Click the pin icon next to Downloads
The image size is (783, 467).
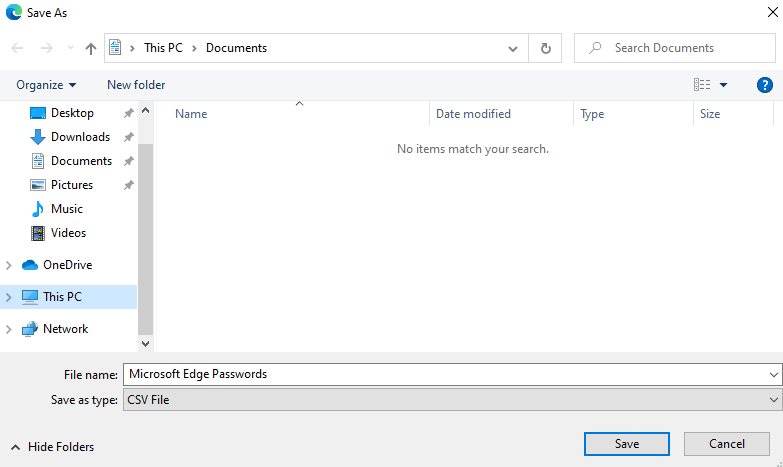128,137
